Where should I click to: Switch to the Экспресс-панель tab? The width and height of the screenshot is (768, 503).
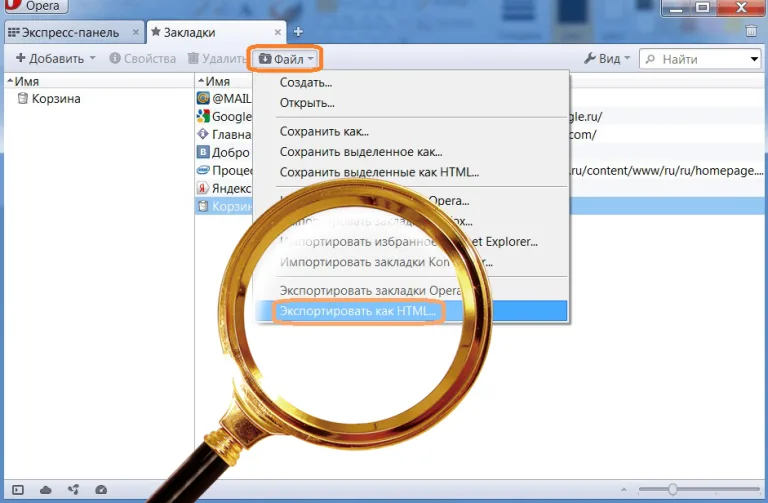pos(70,33)
